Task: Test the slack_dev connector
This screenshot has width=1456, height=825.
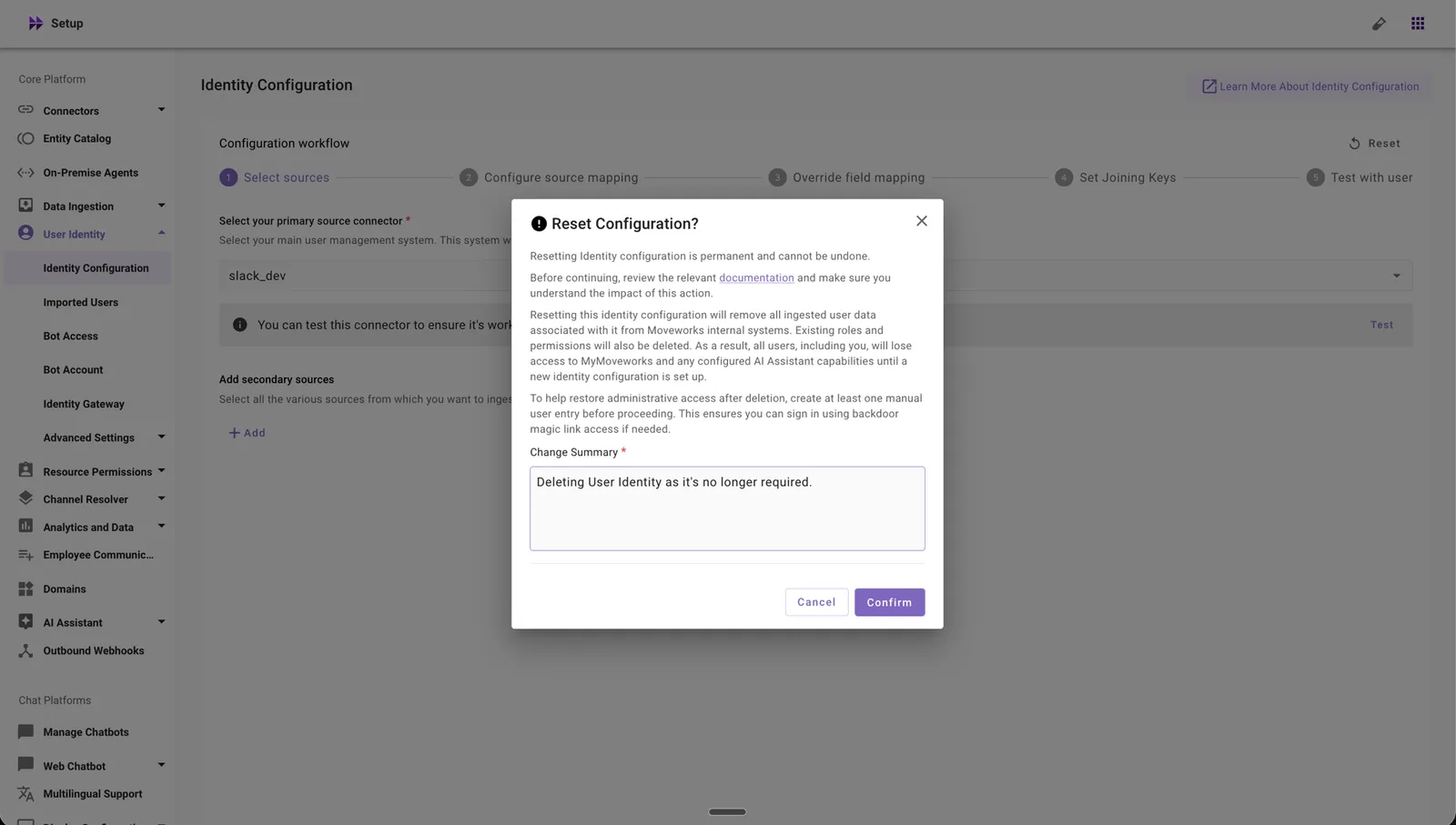Action: click(x=1381, y=325)
